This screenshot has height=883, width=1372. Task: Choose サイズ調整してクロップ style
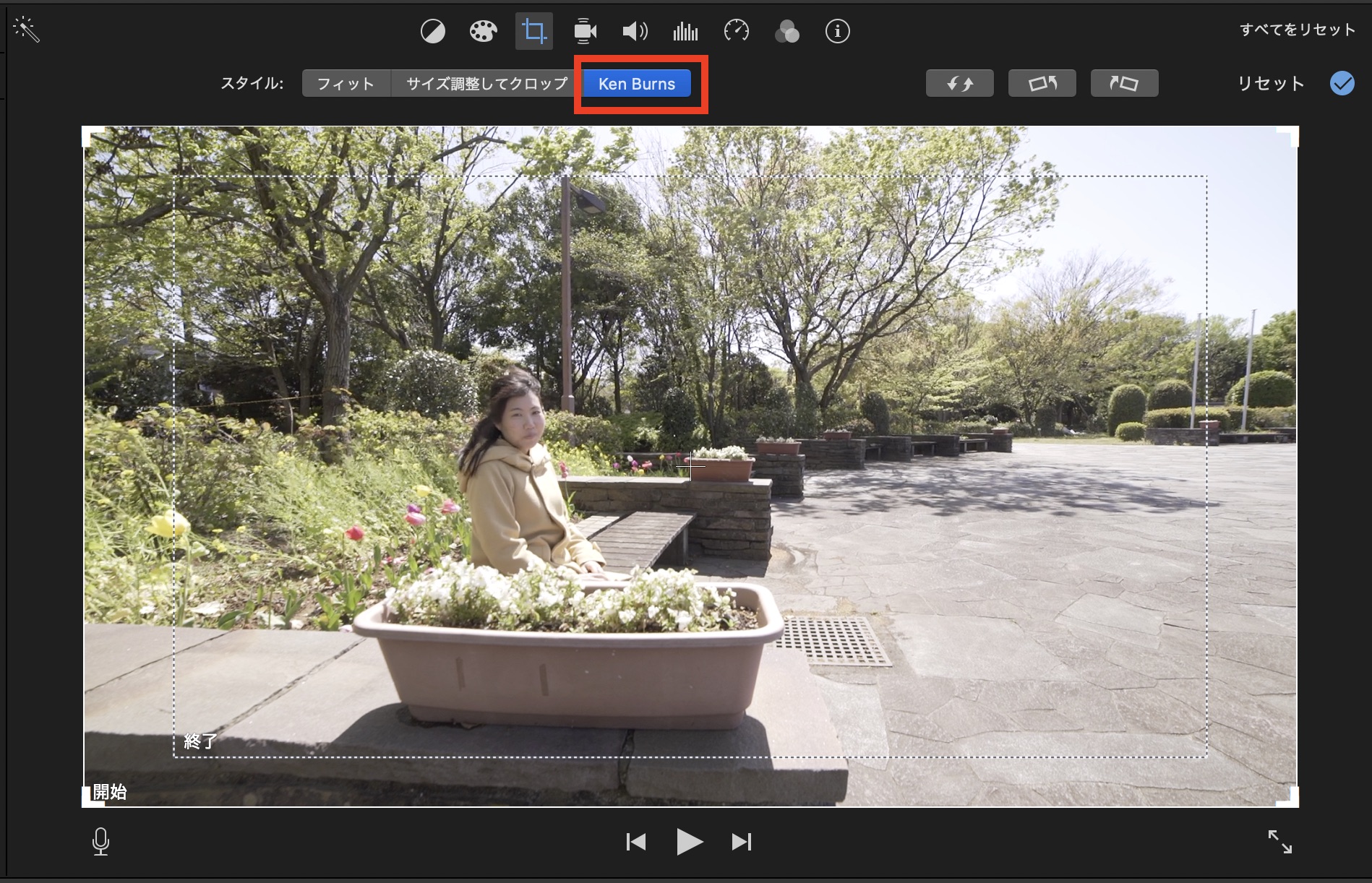point(487,83)
